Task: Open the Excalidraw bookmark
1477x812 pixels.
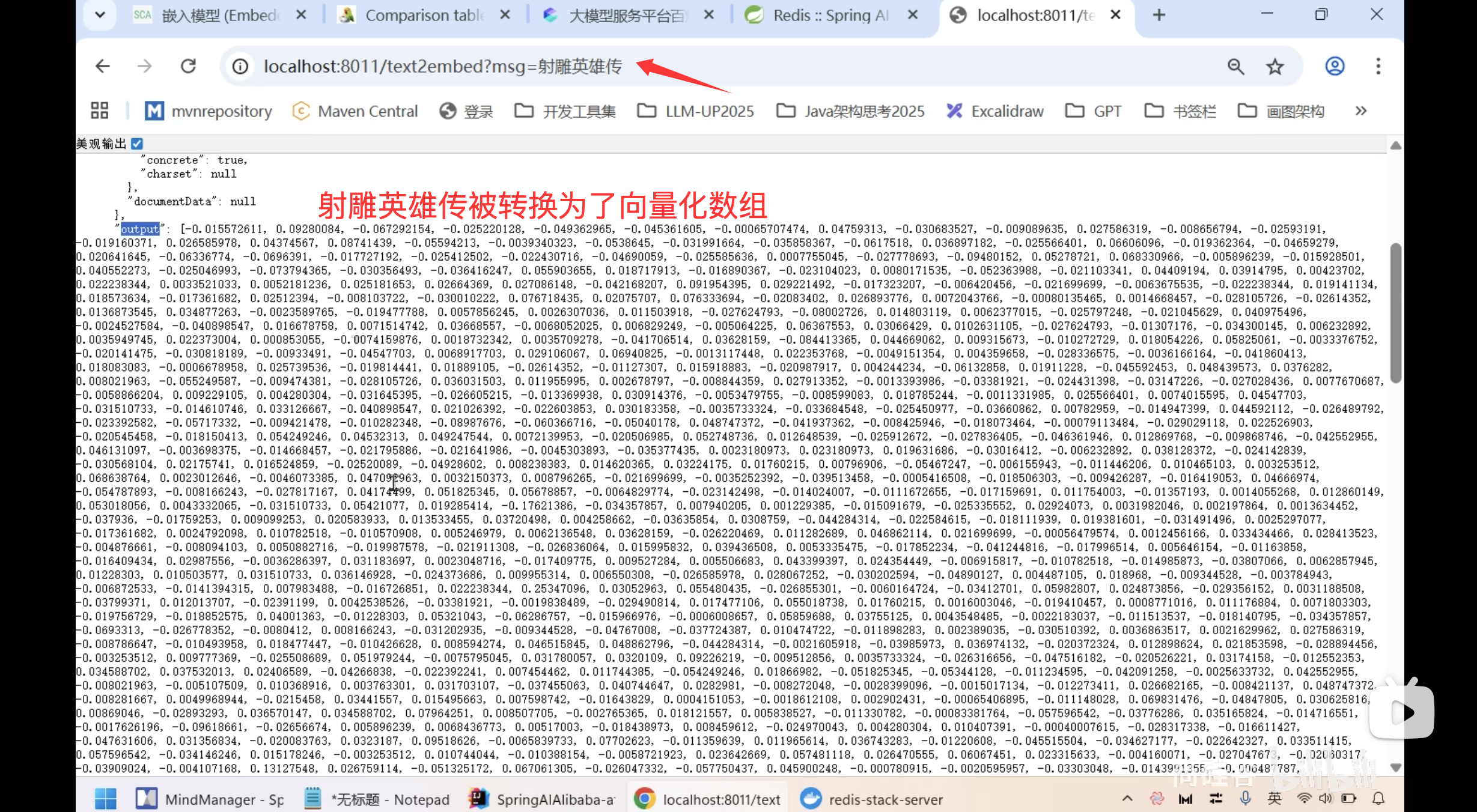Action: [x=994, y=111]
